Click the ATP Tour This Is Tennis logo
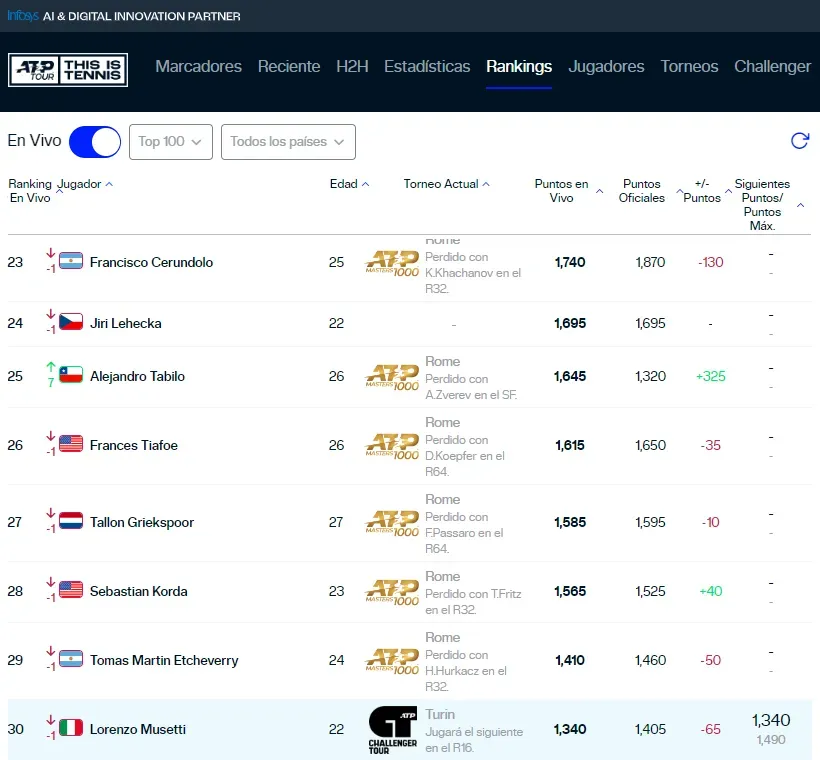820x760 pixels. 68,69
